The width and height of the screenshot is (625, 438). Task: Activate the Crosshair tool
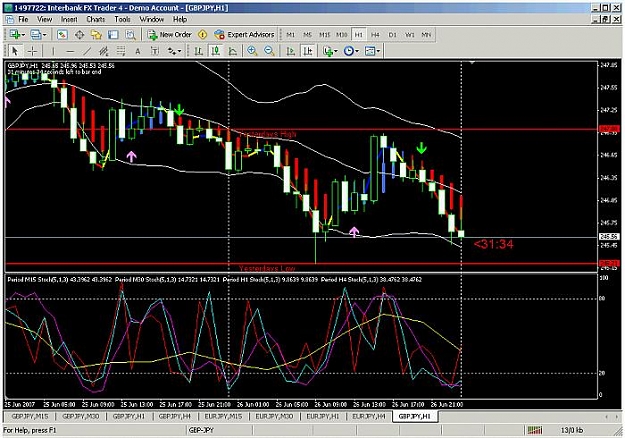tap(32, 51)
